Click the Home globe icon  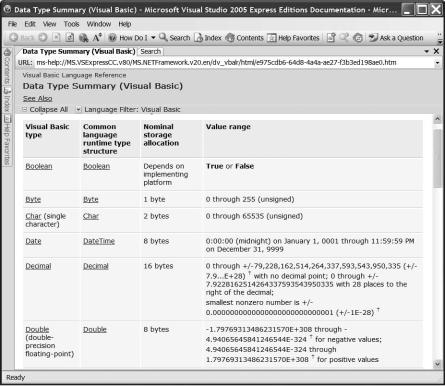tap(83, 38)
